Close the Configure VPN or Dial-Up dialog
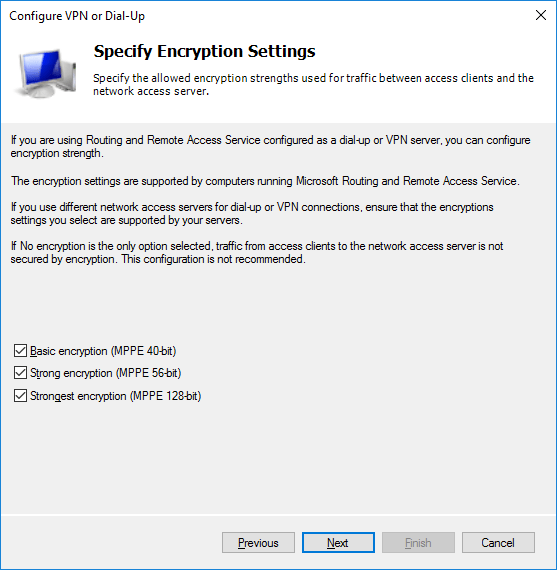557x570 pixels. click(x=541, y=15)
